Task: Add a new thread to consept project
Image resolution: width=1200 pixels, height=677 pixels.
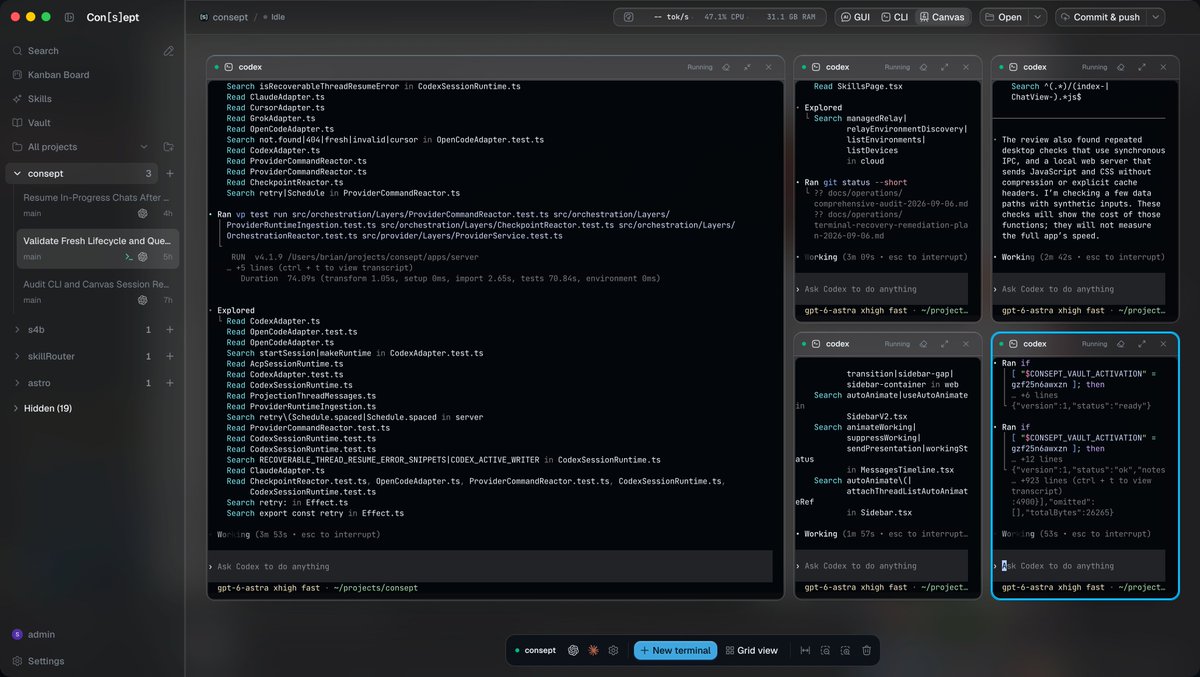Action: click(169, 173)
